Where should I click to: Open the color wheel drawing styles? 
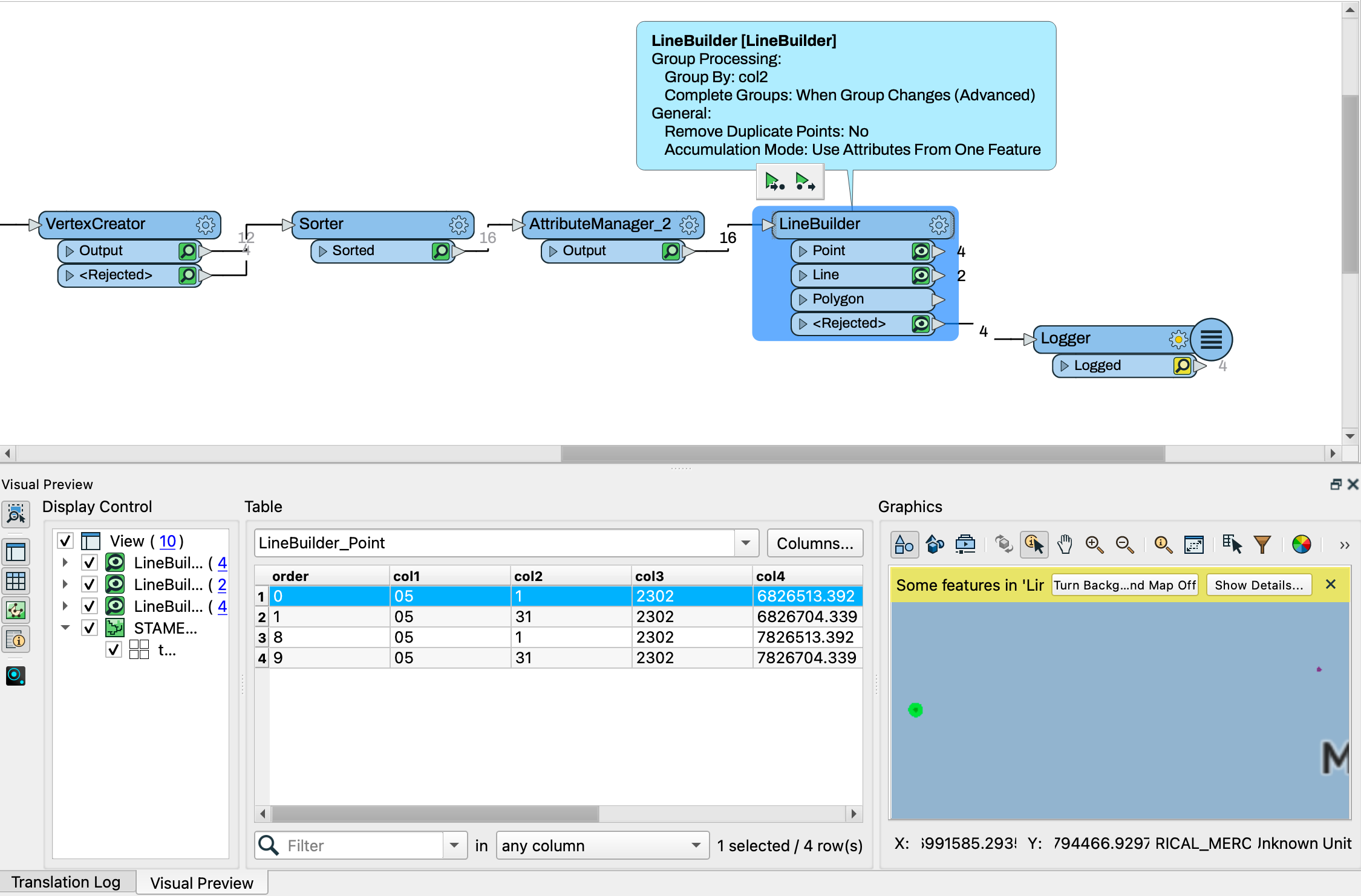(1301, 545)
